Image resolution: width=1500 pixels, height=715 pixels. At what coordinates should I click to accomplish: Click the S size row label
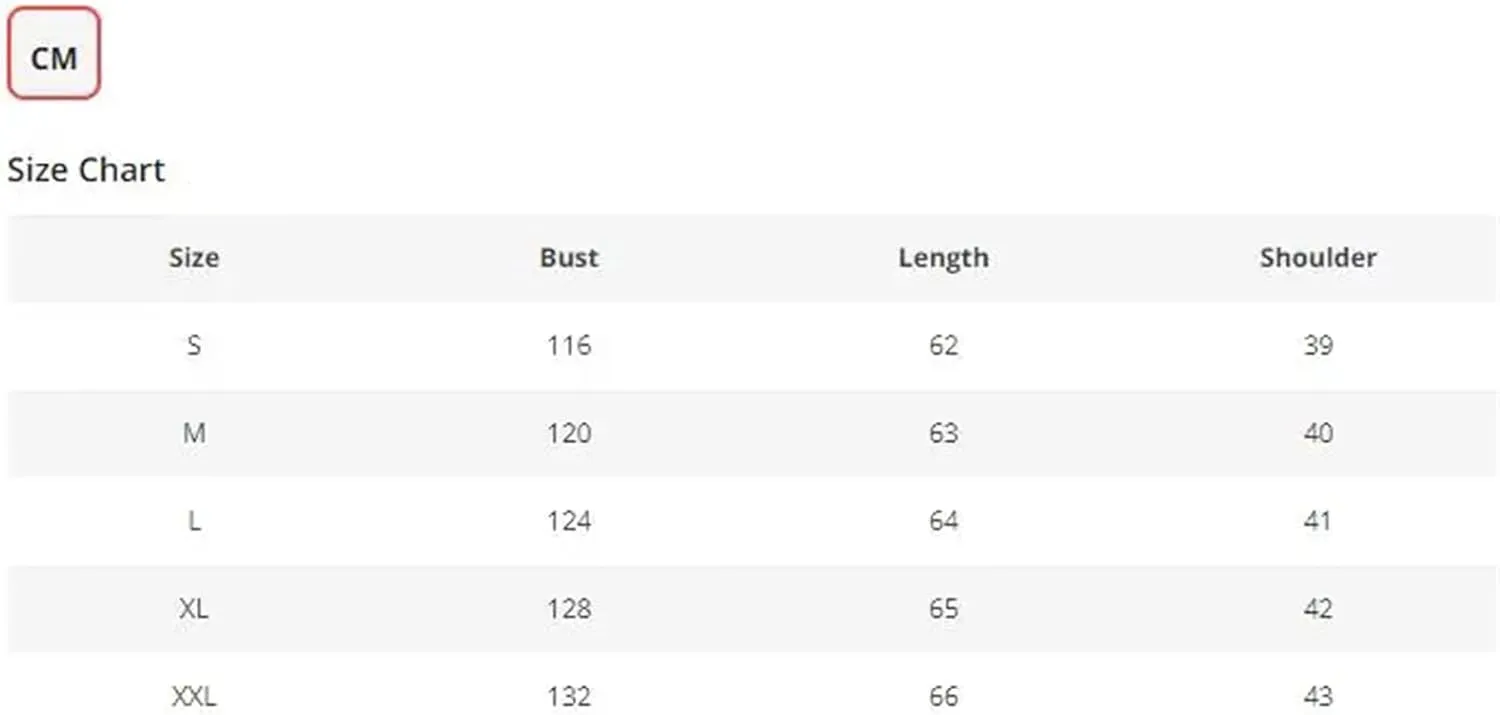194,345
